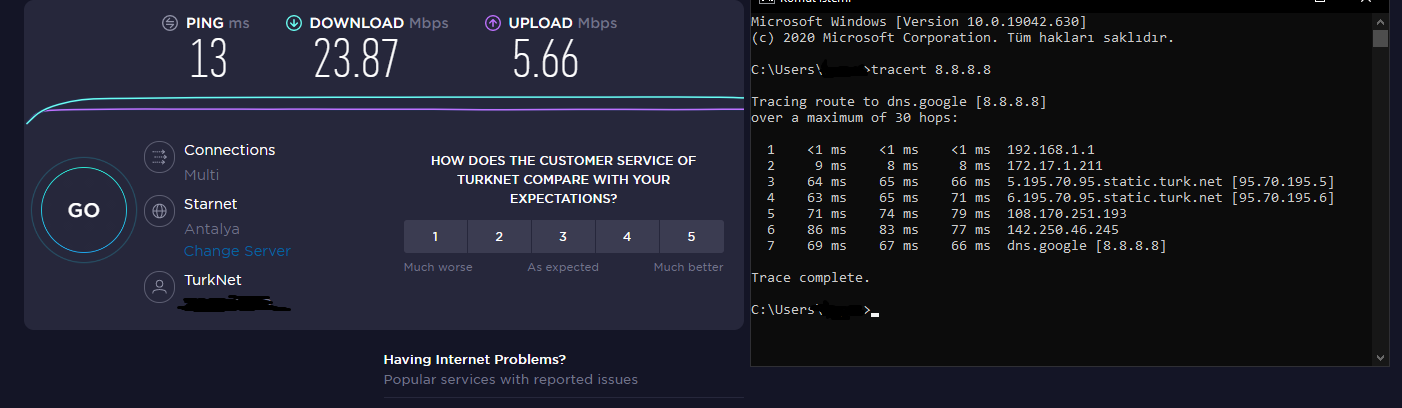1402x408 pixels.
Task: Click Popular services with reported issues
Action: [x=511, y=380]
